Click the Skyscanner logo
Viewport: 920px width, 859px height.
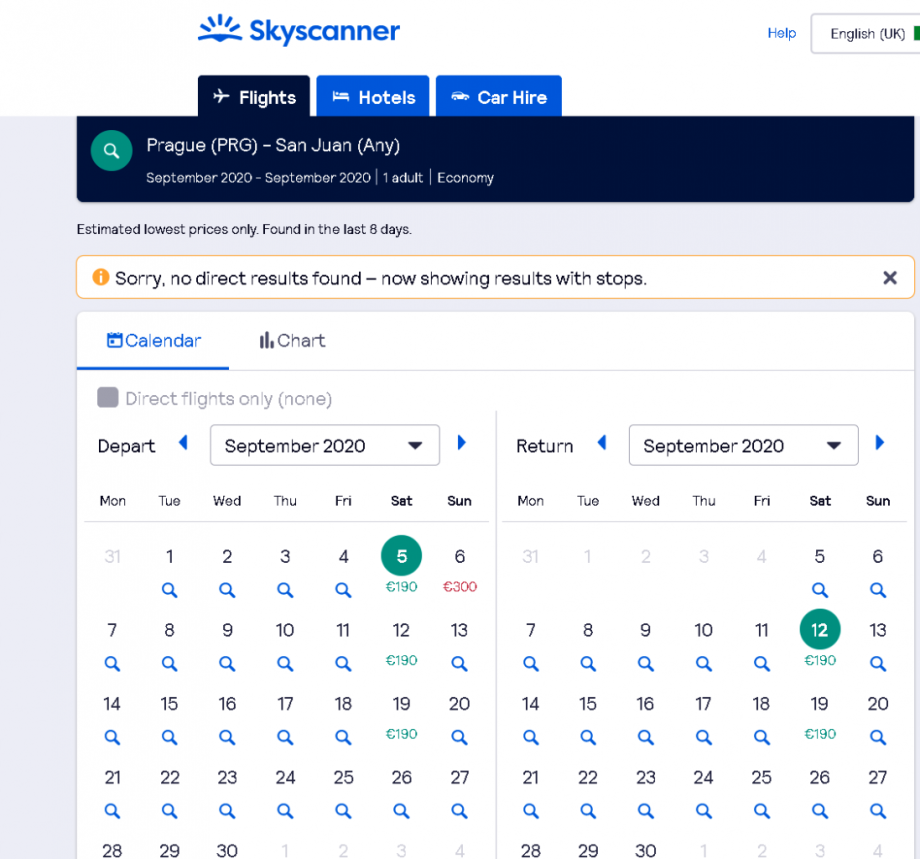pyautogui.click(x=299, y=30)
